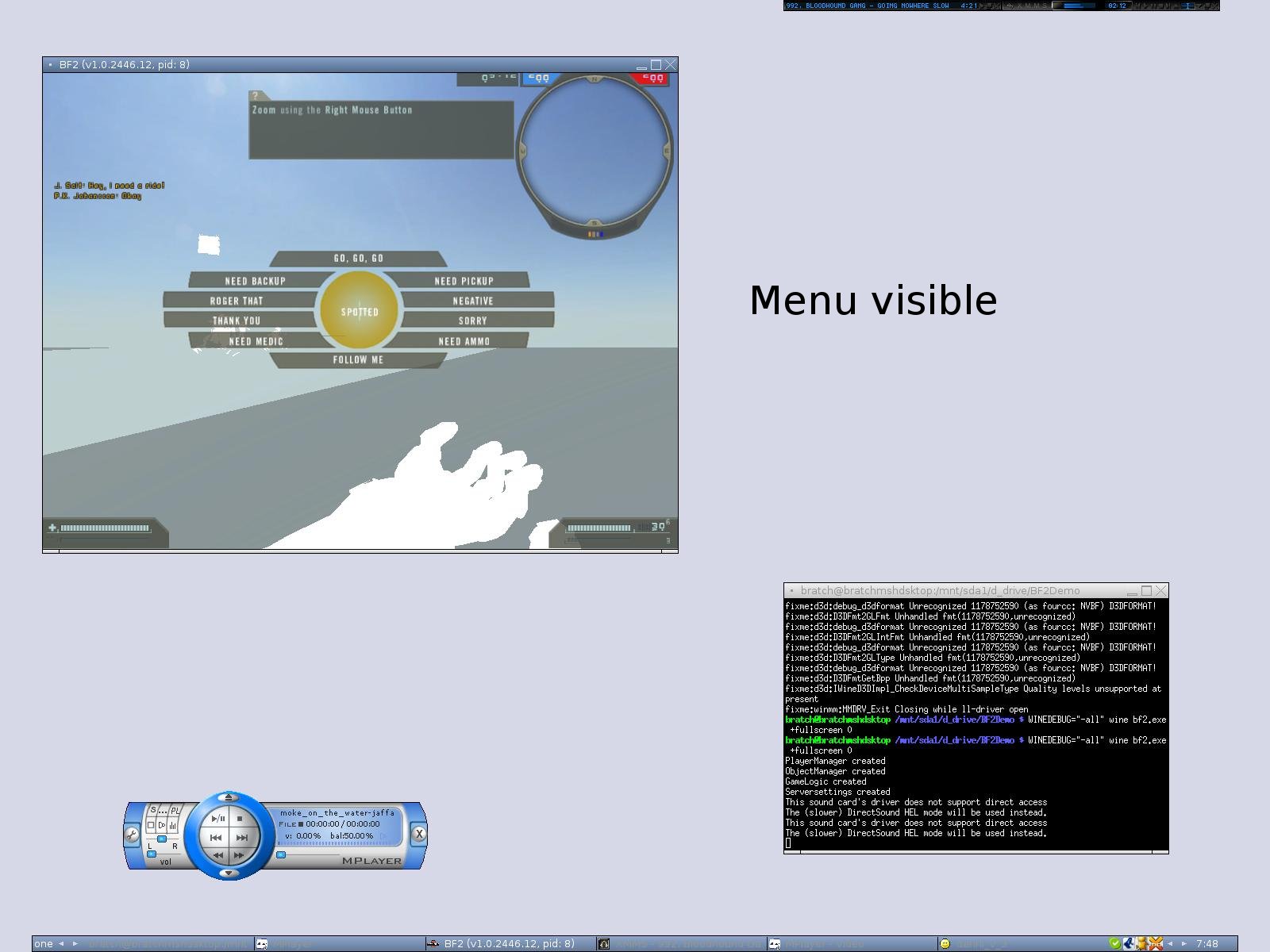Skip to next track in MPlayer

[x=242, y=838]
